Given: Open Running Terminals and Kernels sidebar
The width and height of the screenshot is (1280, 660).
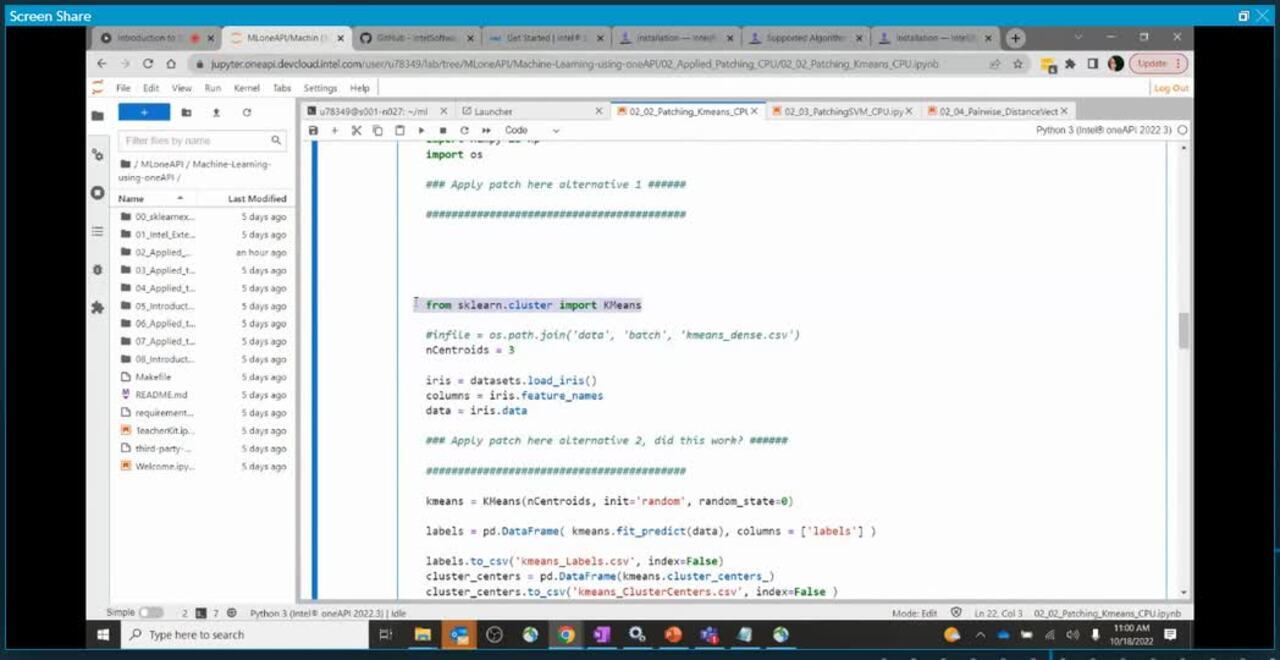Looking at the screenshot, I should pos(97,193).
